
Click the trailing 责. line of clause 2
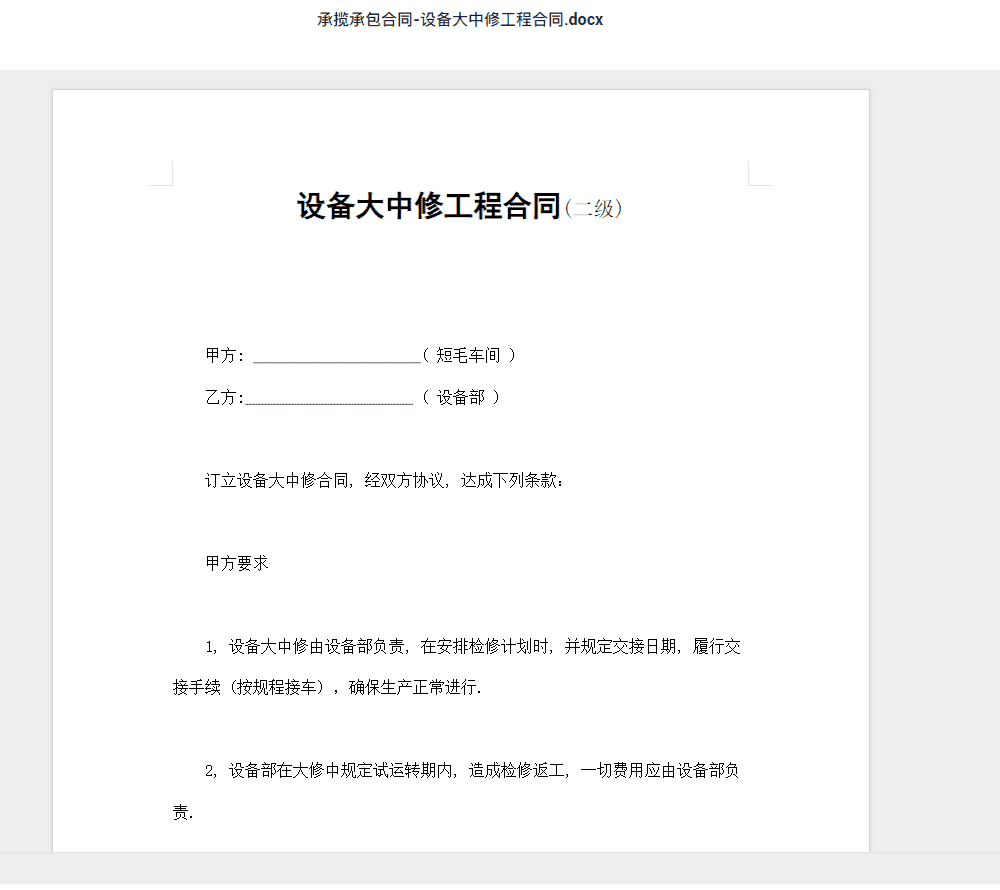(x=183, y=812)
